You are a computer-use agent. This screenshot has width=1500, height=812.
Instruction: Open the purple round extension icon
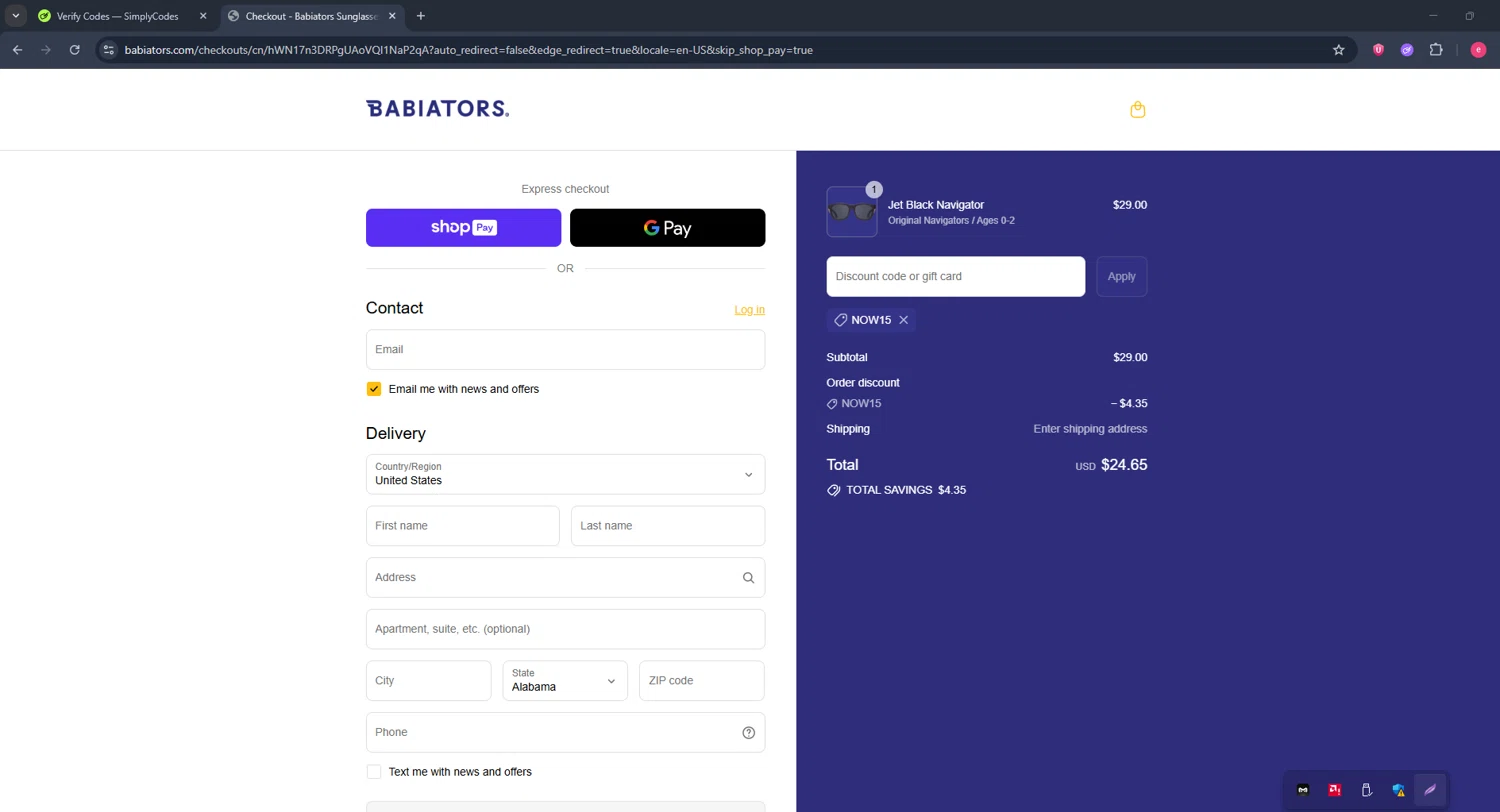point(1407,50)
